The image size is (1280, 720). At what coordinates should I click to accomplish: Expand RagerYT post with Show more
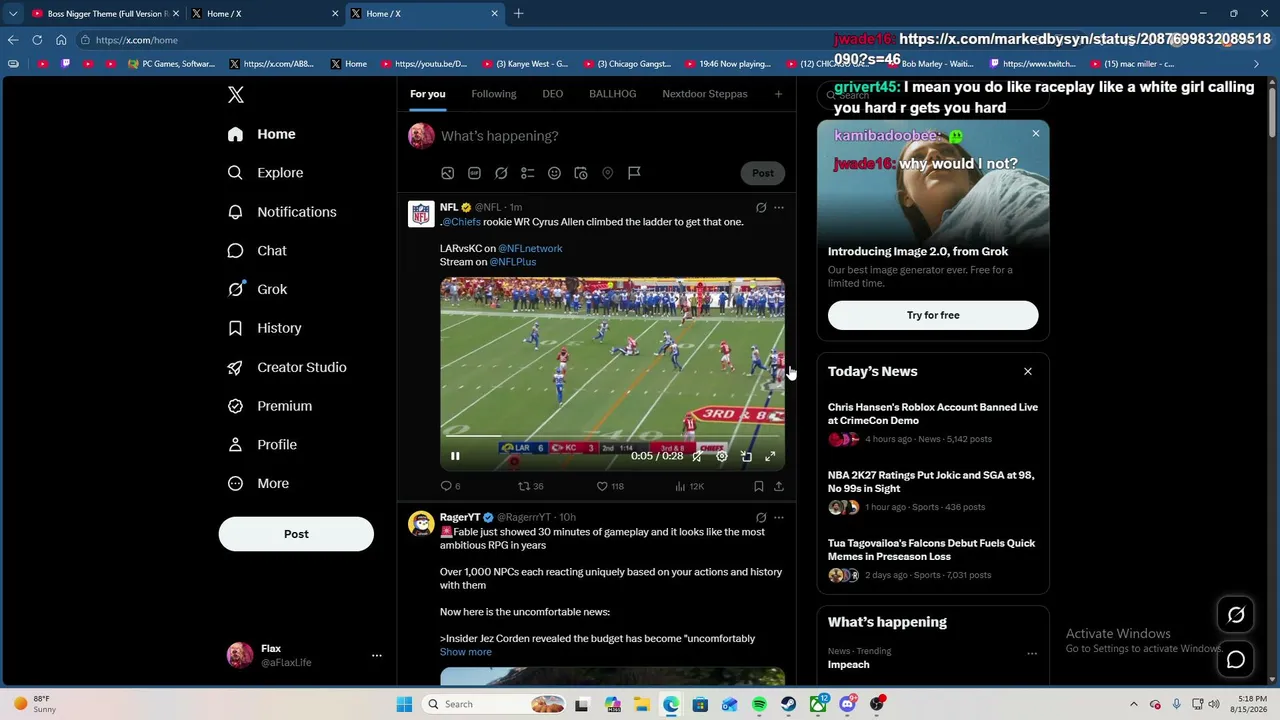tap(466, 652)
